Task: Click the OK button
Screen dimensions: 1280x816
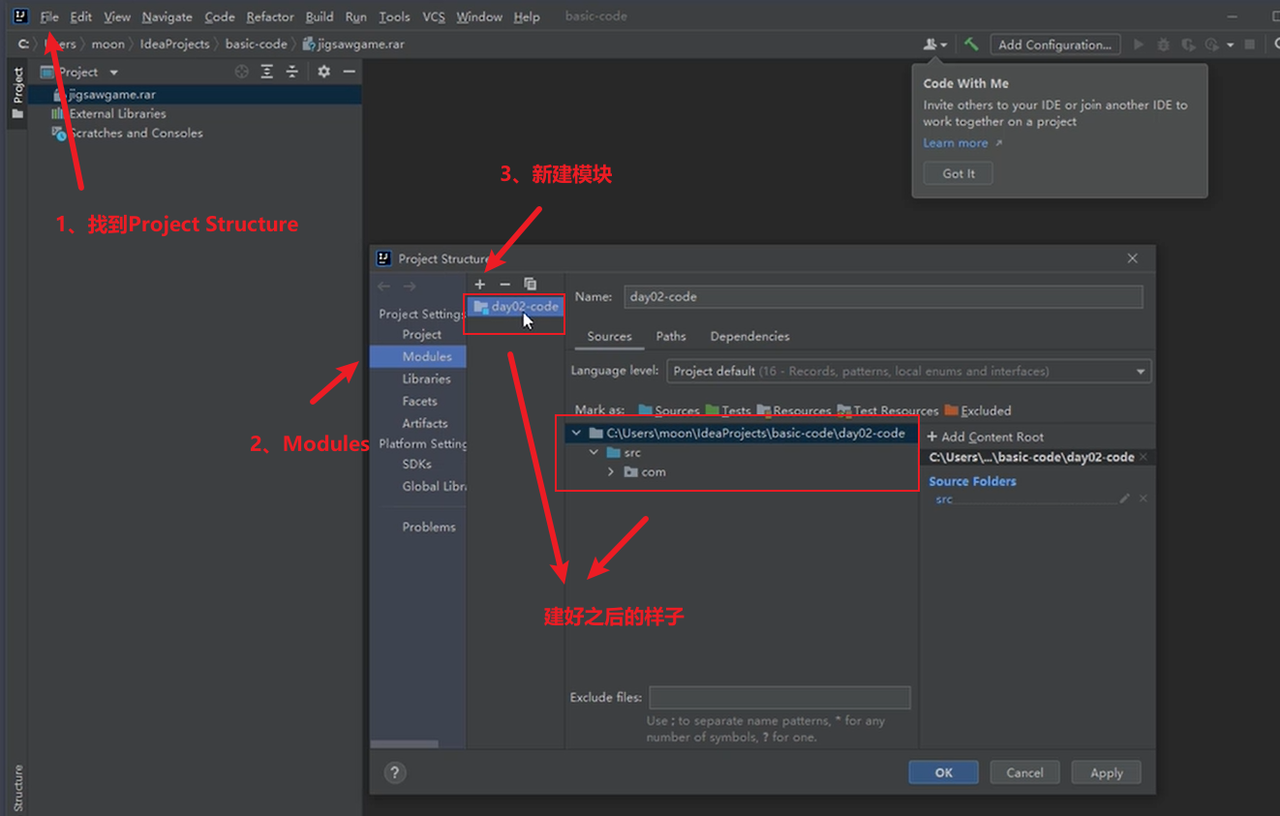Action: click(944, 773)
